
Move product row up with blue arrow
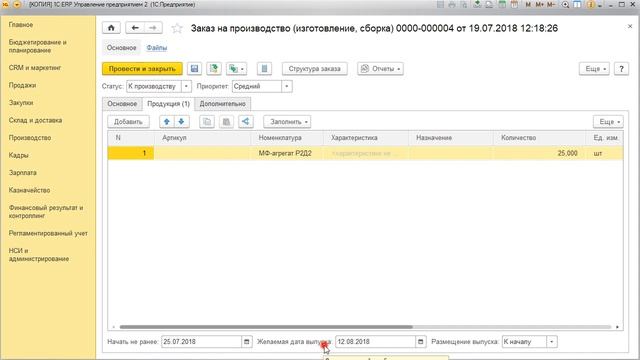coord(167,122)
